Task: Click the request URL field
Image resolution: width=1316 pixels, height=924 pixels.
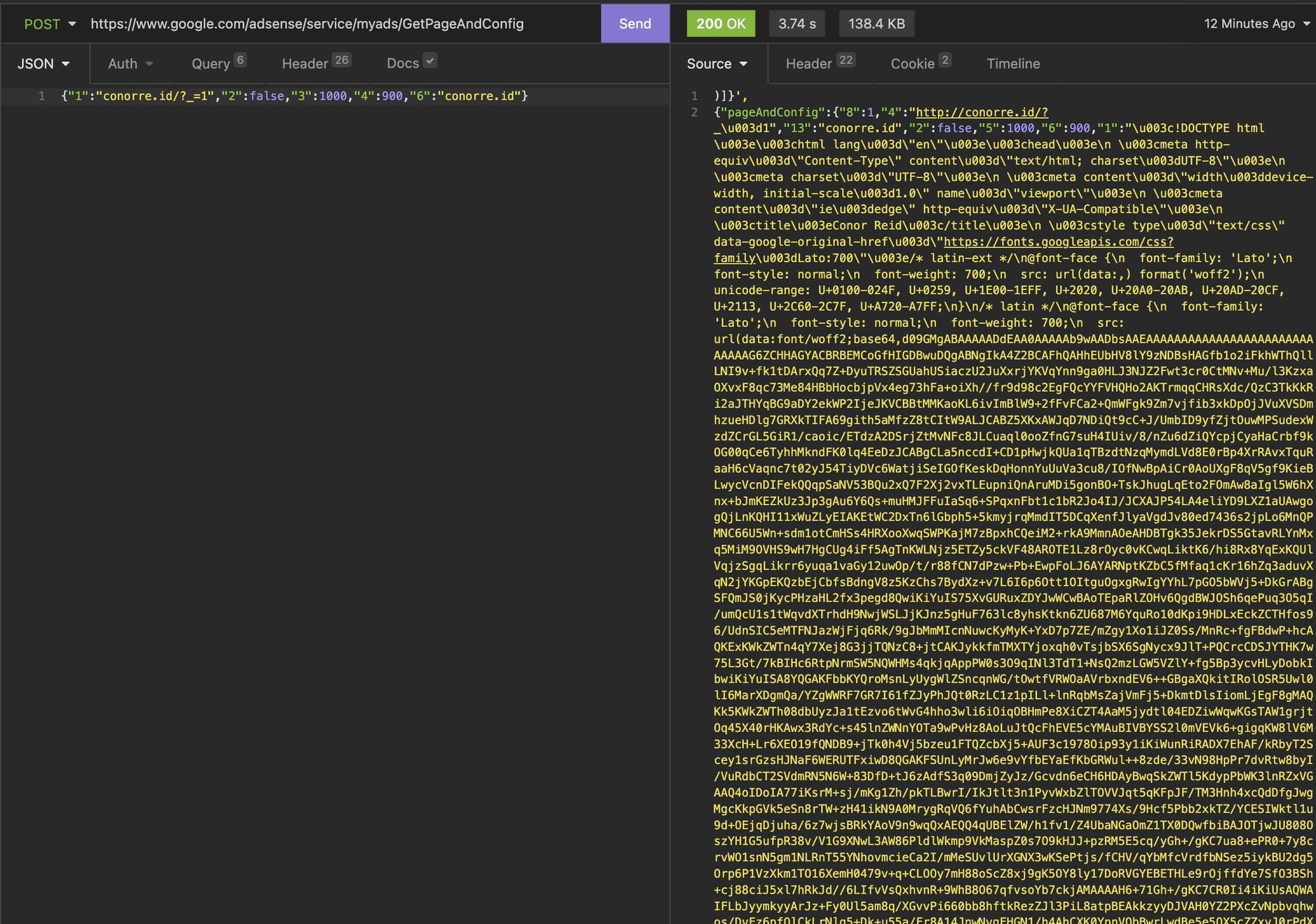Action: tap(307, 24)
